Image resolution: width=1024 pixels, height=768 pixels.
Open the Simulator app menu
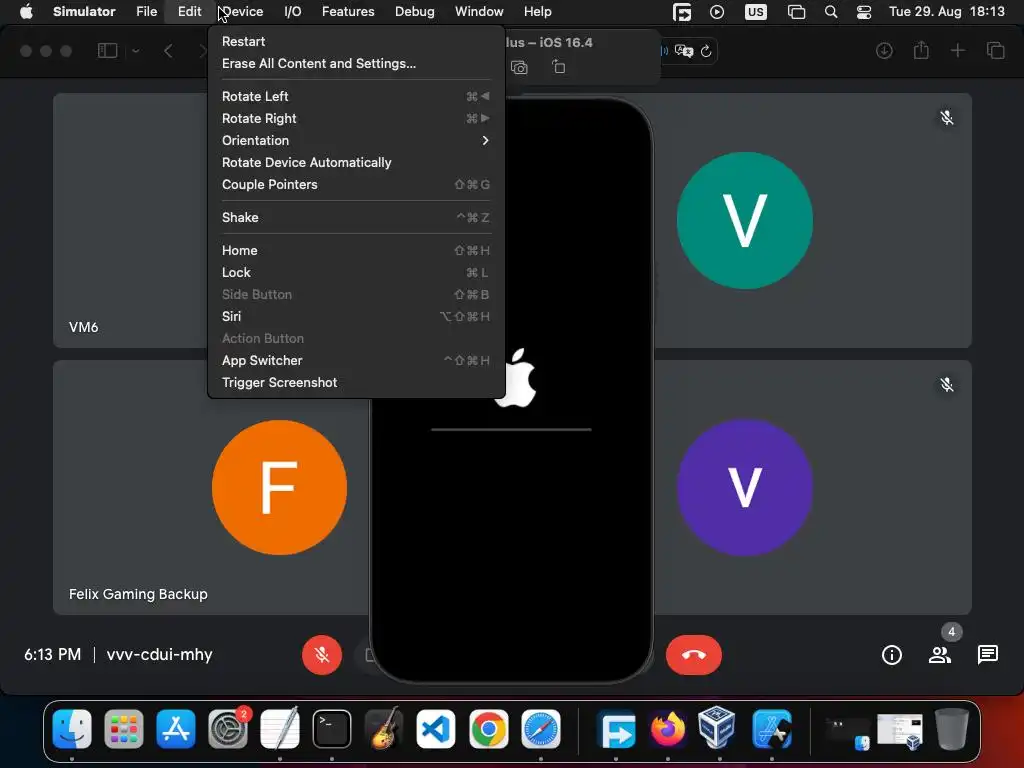tap(84, 12)
